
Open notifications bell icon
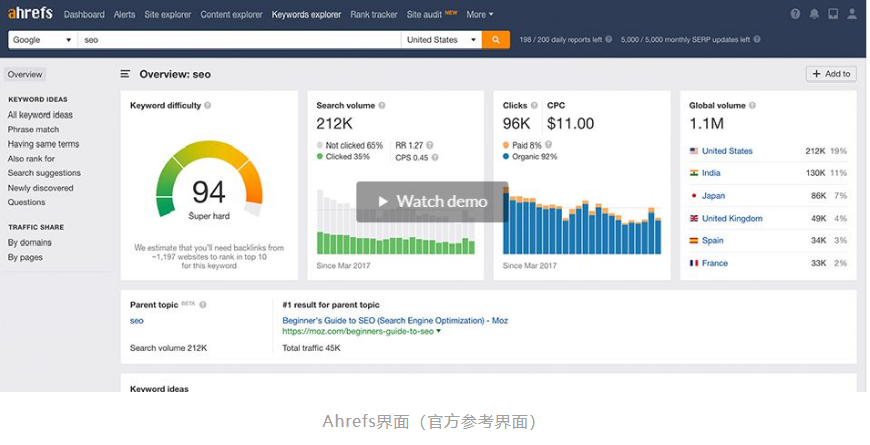point(814,14)
